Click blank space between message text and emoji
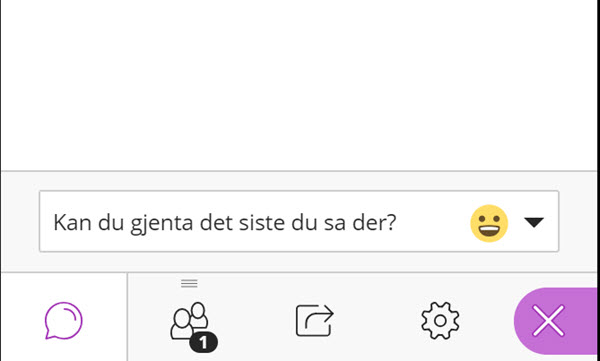 pyautogui.click(x=432, y=222)
